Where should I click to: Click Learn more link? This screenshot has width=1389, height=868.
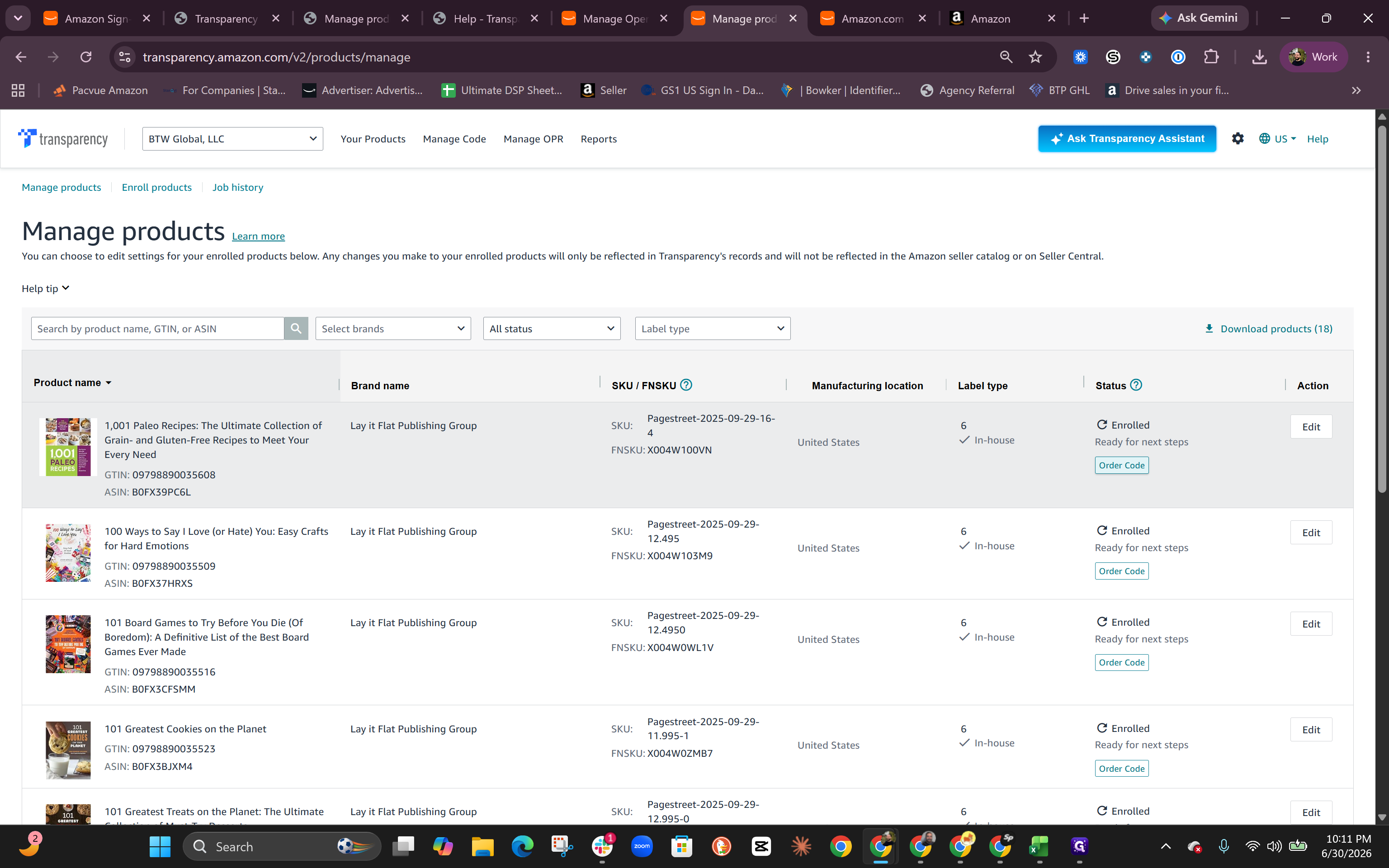(x=258, y=236)
